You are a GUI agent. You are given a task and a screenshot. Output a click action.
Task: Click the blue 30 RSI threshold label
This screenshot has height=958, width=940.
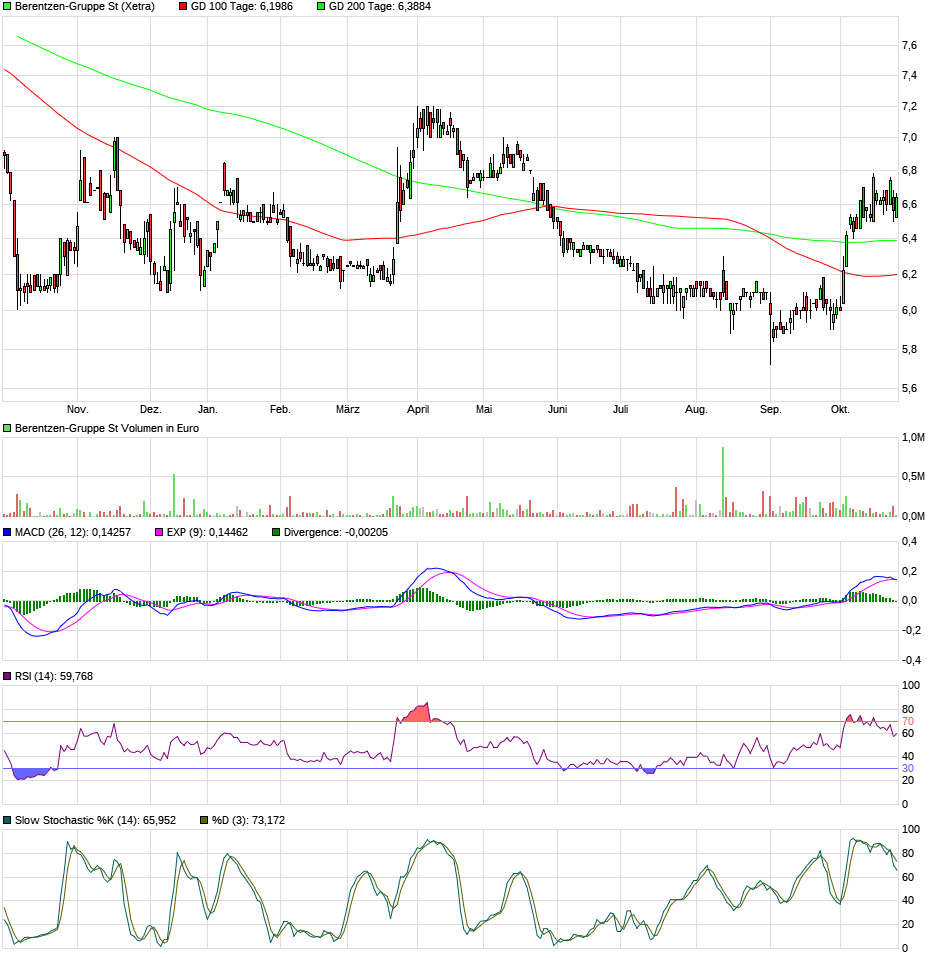click(908, 769)
